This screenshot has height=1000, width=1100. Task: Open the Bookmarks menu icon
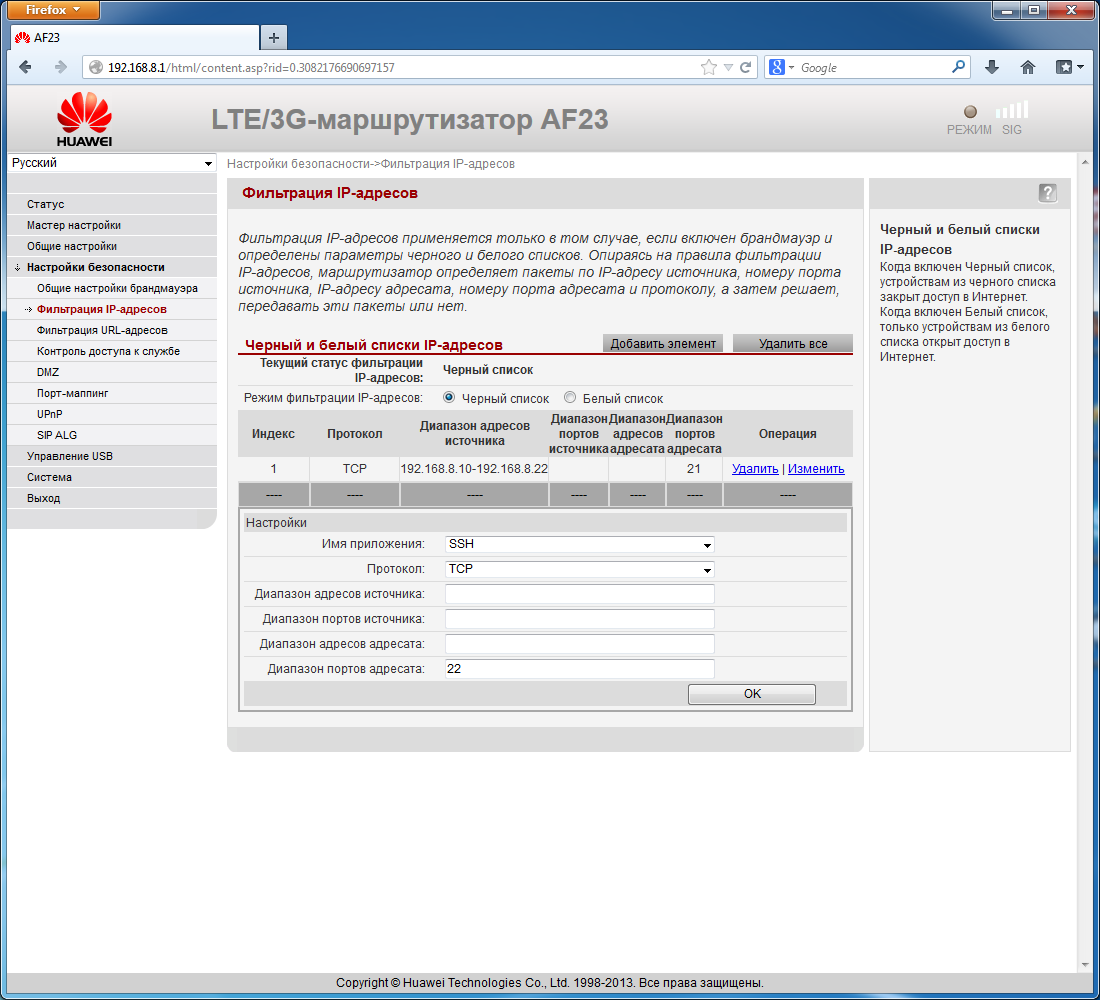[1069, 67]
